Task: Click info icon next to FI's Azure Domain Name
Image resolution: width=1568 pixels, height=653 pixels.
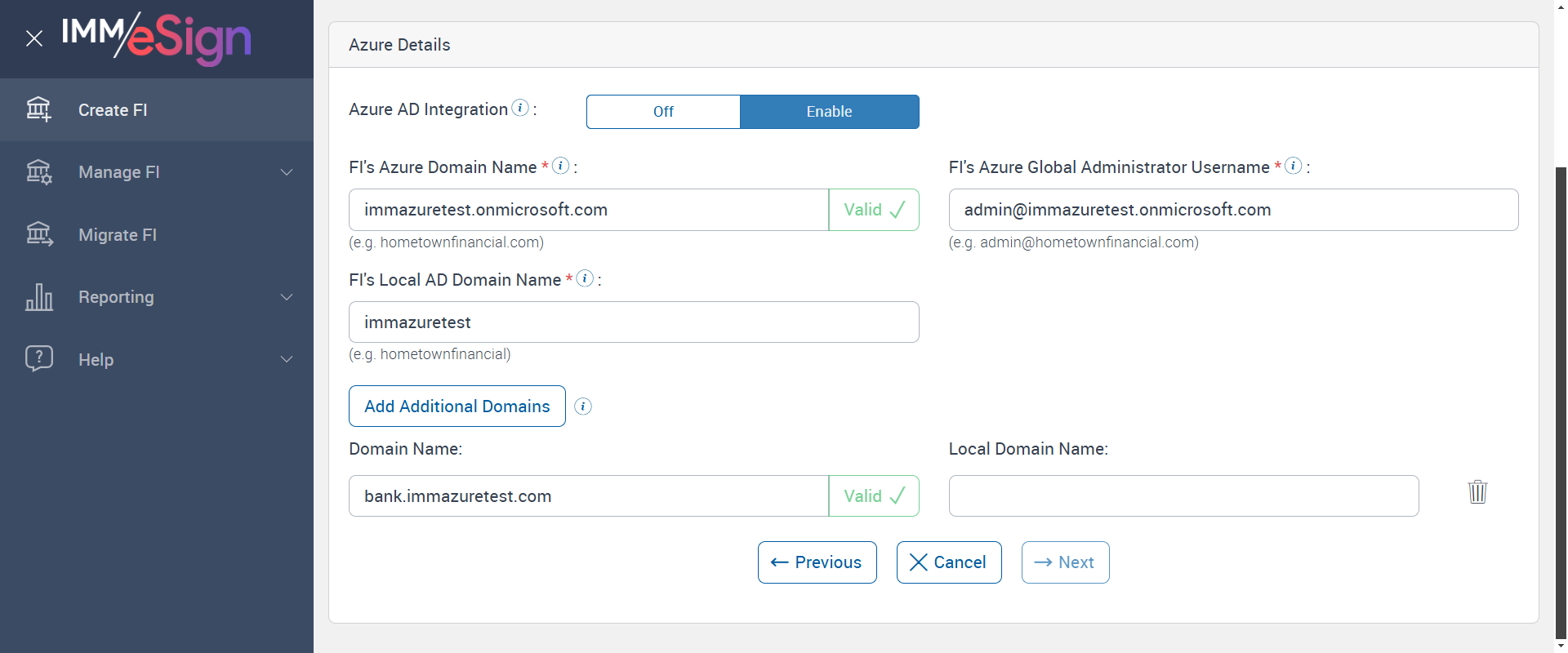Action: click(x=560, y=166)
